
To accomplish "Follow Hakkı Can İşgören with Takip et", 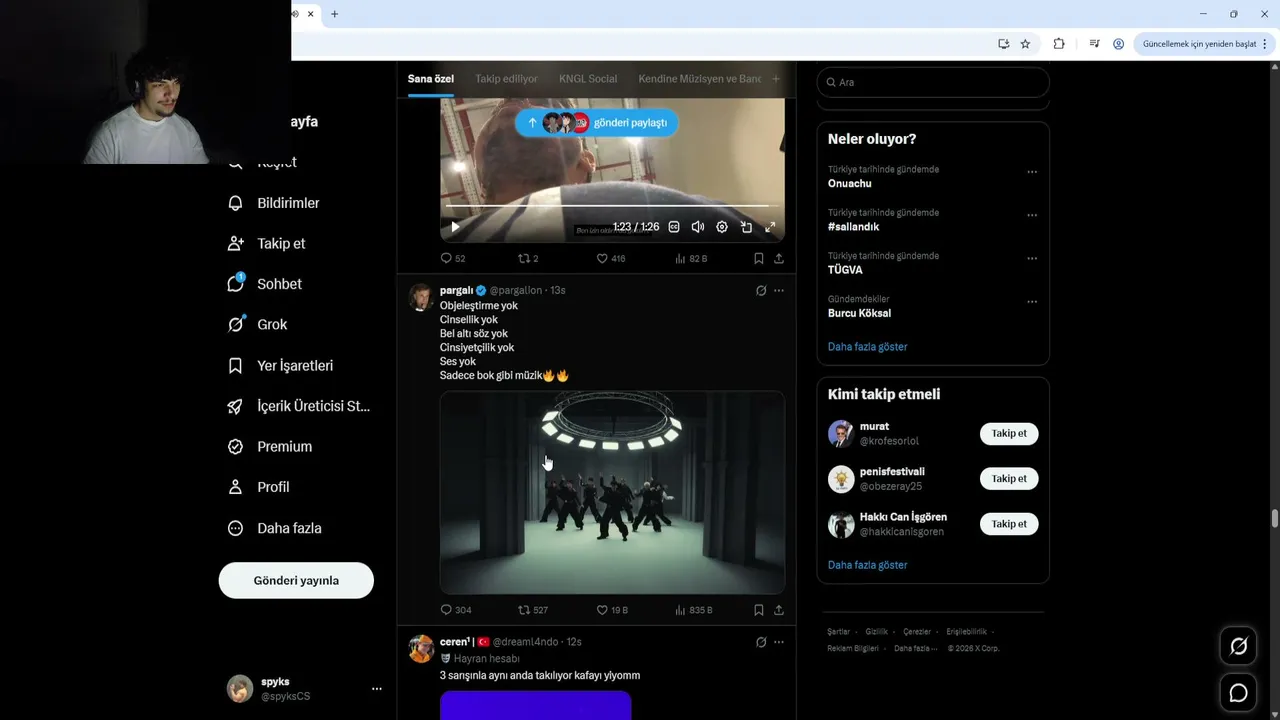I will click(1009, 524).
